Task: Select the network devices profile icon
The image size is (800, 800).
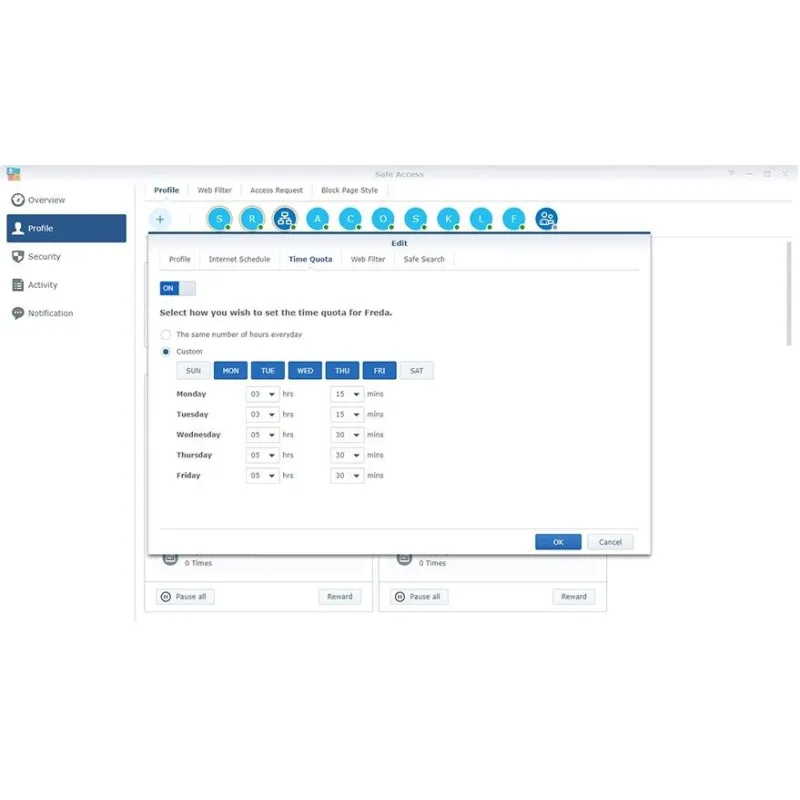Action: click(285, 219)
